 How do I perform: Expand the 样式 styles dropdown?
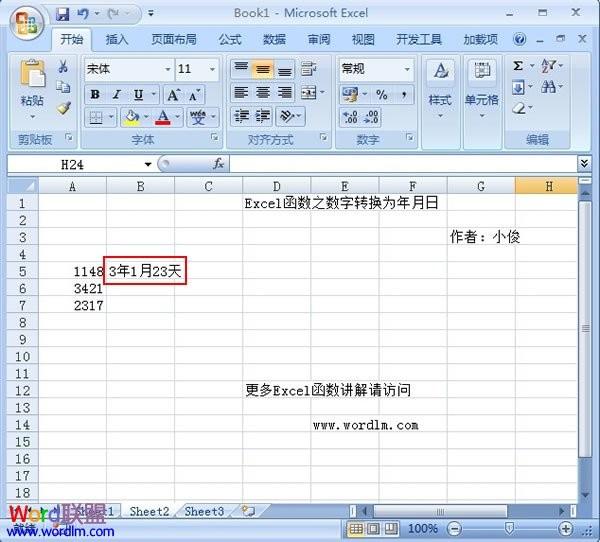(440, 116)
